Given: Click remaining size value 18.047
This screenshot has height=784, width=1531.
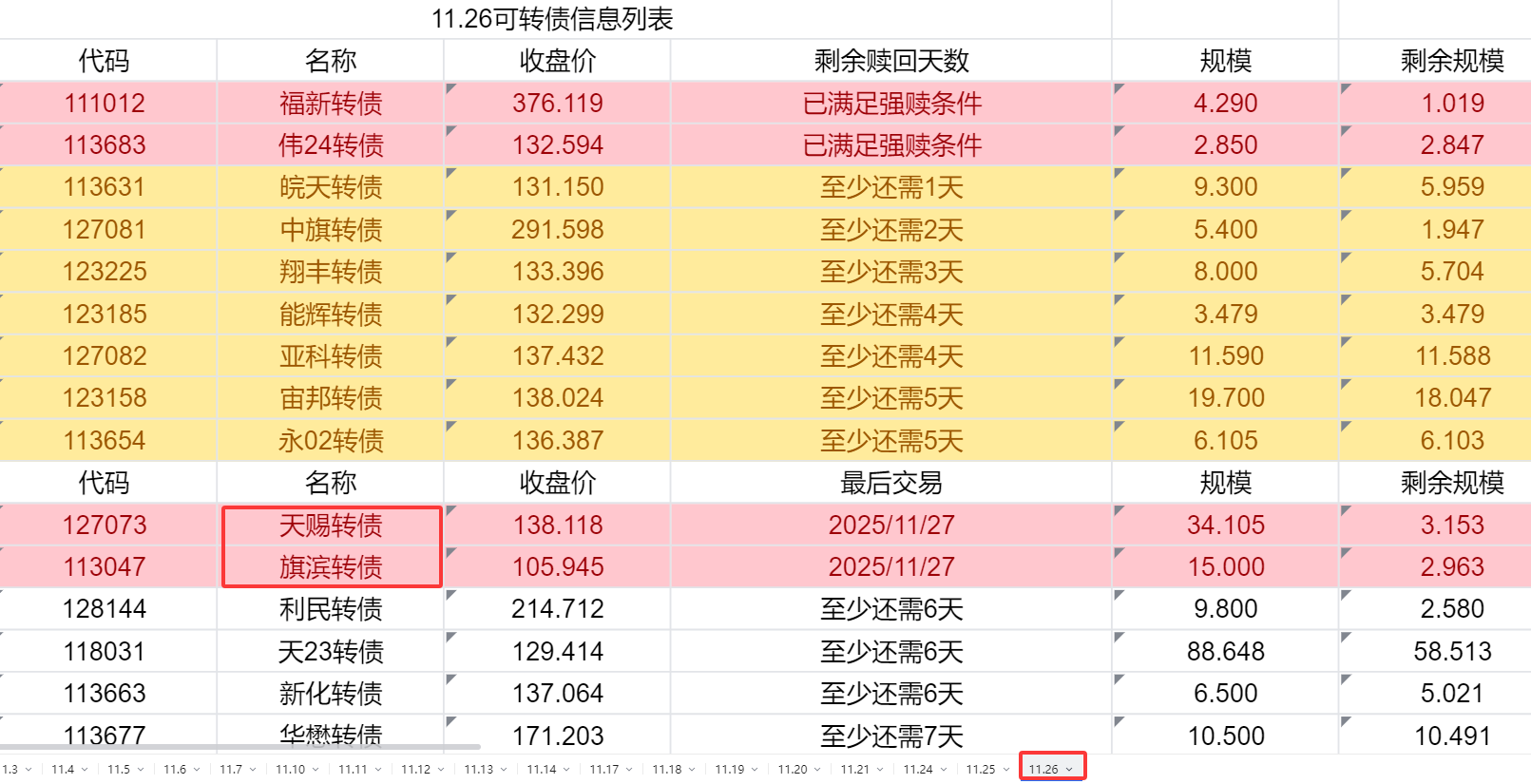Looking at the screenshot, I should [x=1452, y=397].
